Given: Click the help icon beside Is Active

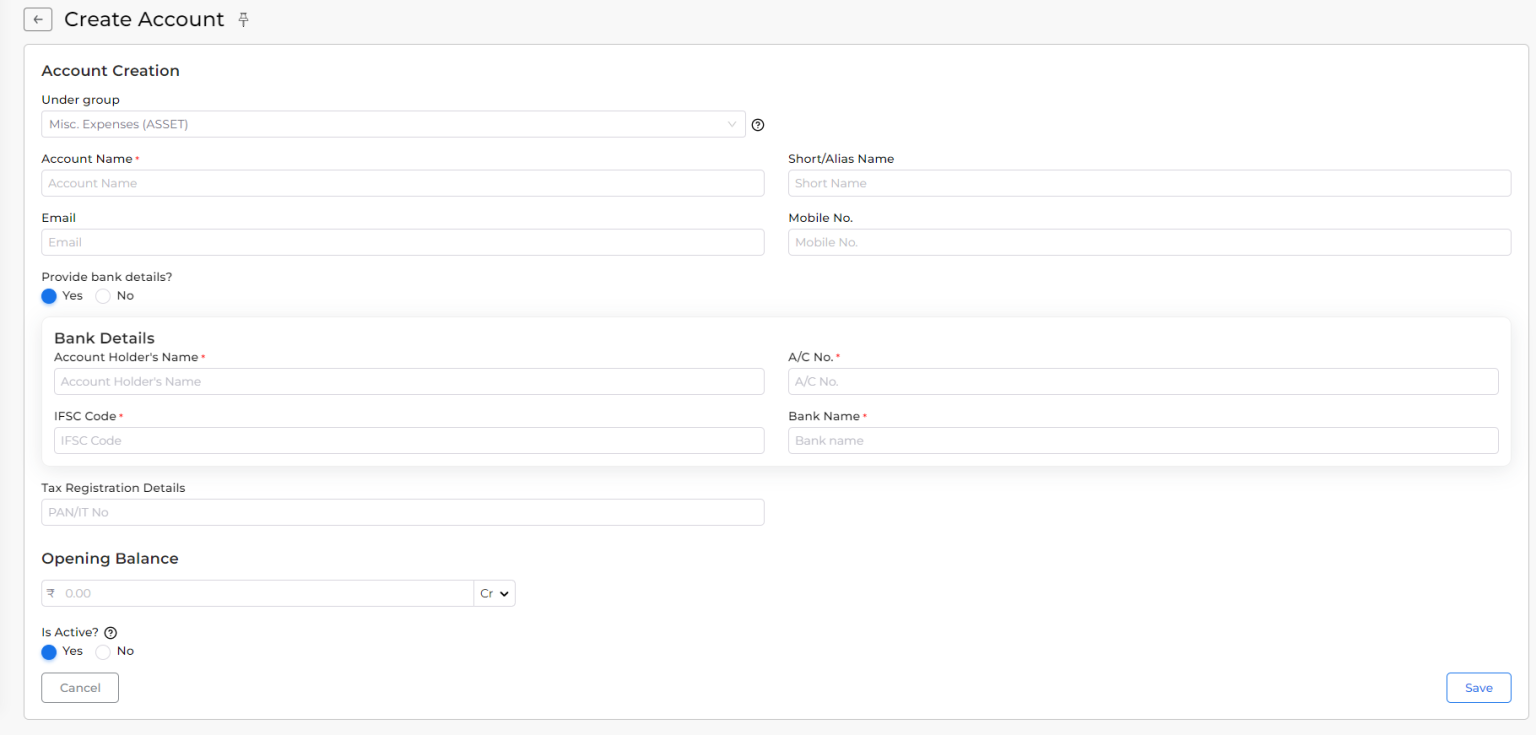Looking at the screenshot, I should (110, 632).
